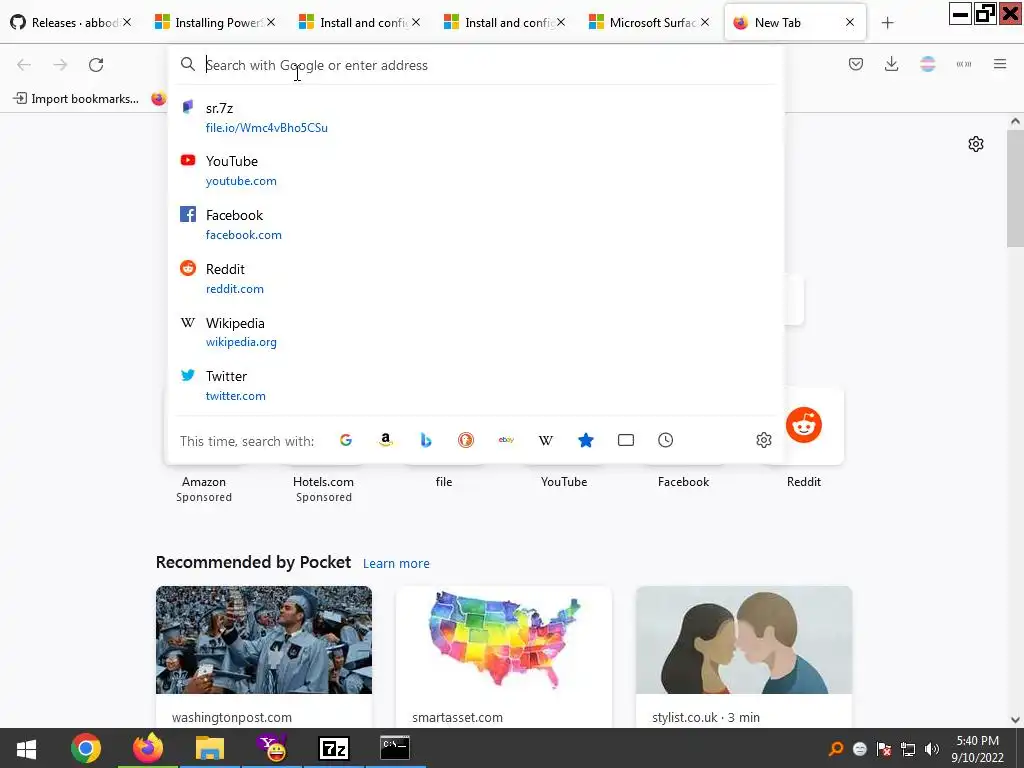This screenshot has width=1024, height=768.
Task: Open Amazon Sponsored shortcut label
Action: click(x=204, y=489)
